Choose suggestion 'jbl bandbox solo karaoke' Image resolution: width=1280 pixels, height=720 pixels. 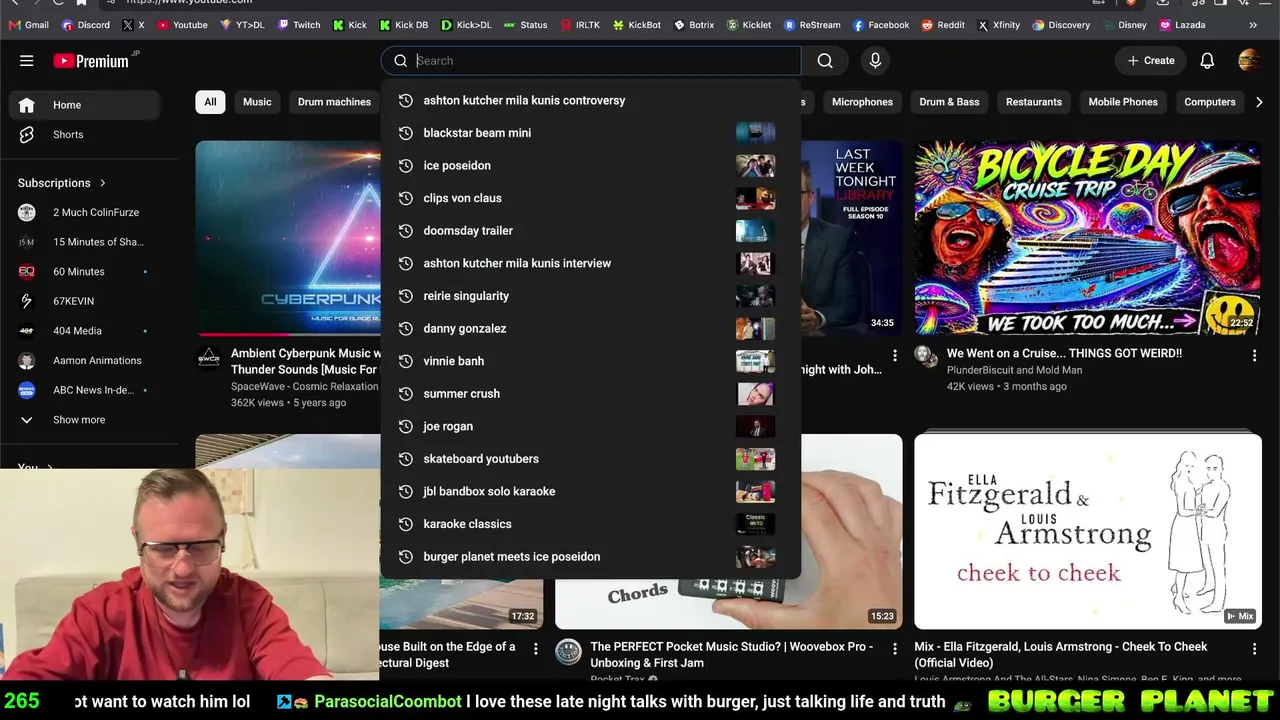click(x=591, y=491)
